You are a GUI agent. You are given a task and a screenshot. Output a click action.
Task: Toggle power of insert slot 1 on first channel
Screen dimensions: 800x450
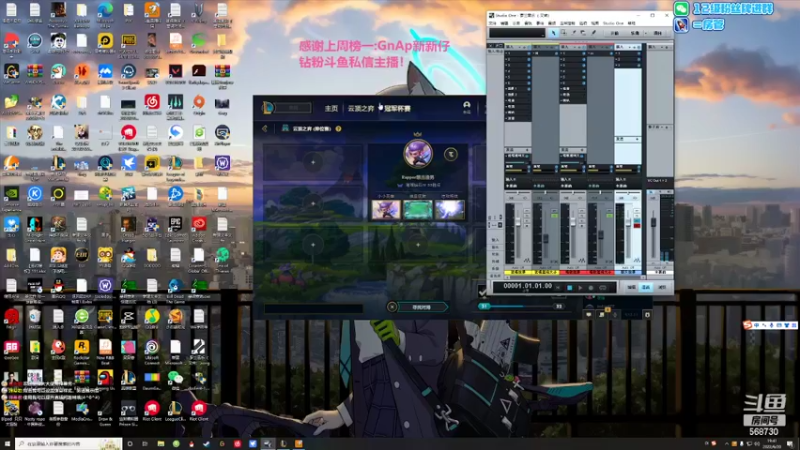pyautogui.click(x=529, y=54)
